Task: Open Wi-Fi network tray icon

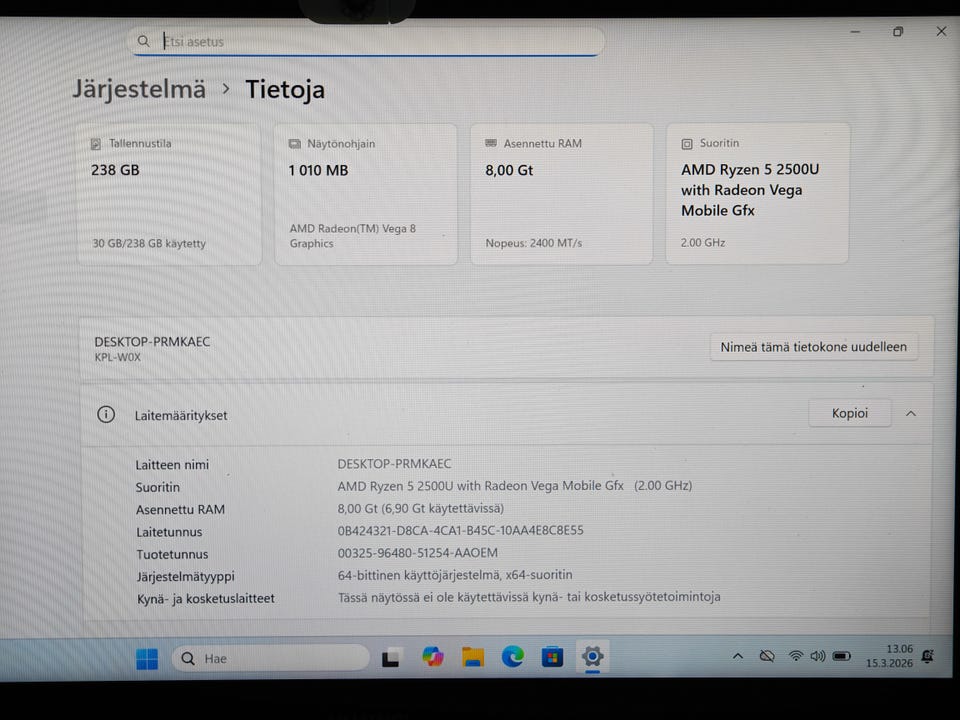Action: point(795,656)
